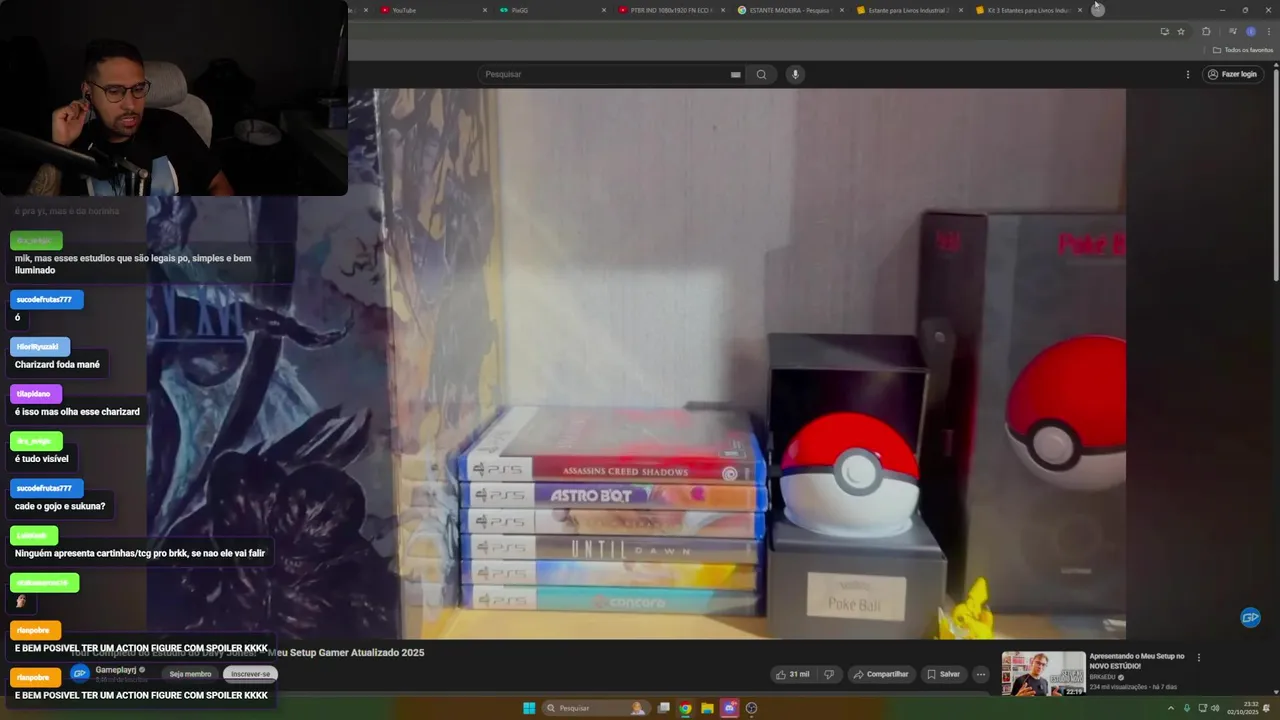Open the on-screen keyboard icon in search box
The image size is (1280, 720).
(736, 74)
